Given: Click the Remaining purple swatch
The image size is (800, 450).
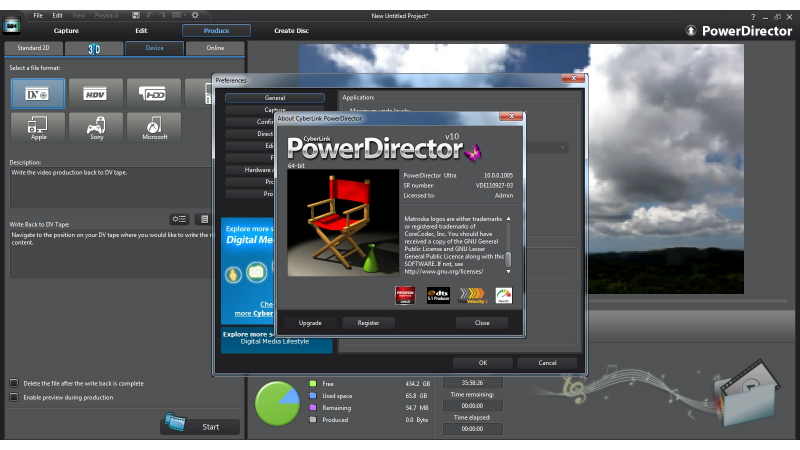Looking at the screenshot, I should (313, 408).
